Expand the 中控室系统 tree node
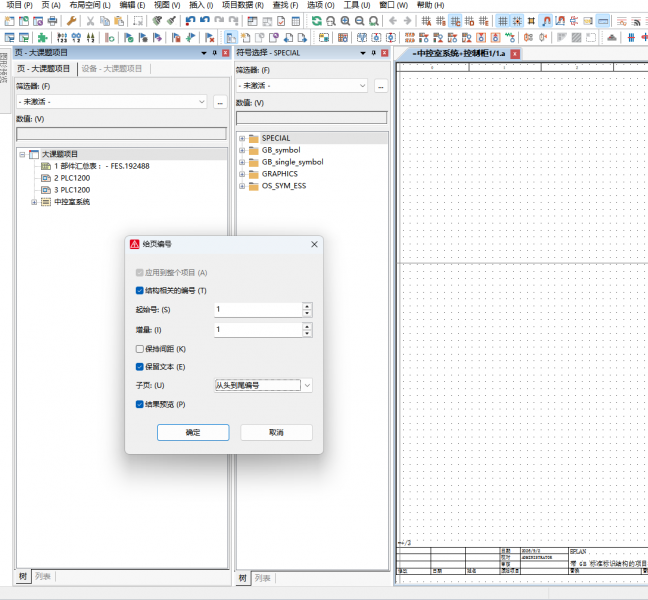Viewport: 648px width, 600px height. 34,202
